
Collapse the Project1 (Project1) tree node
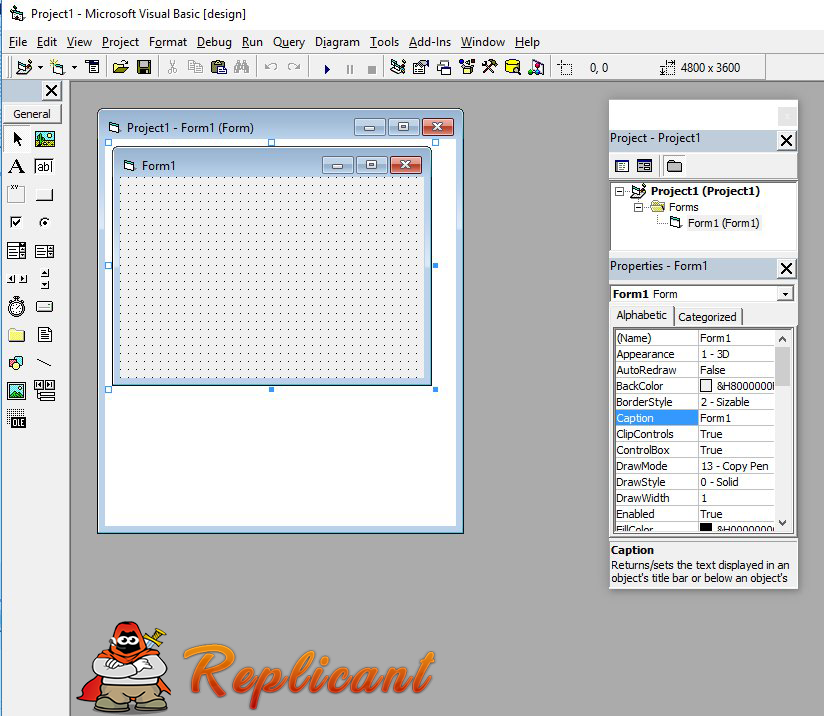click(620, 191)
